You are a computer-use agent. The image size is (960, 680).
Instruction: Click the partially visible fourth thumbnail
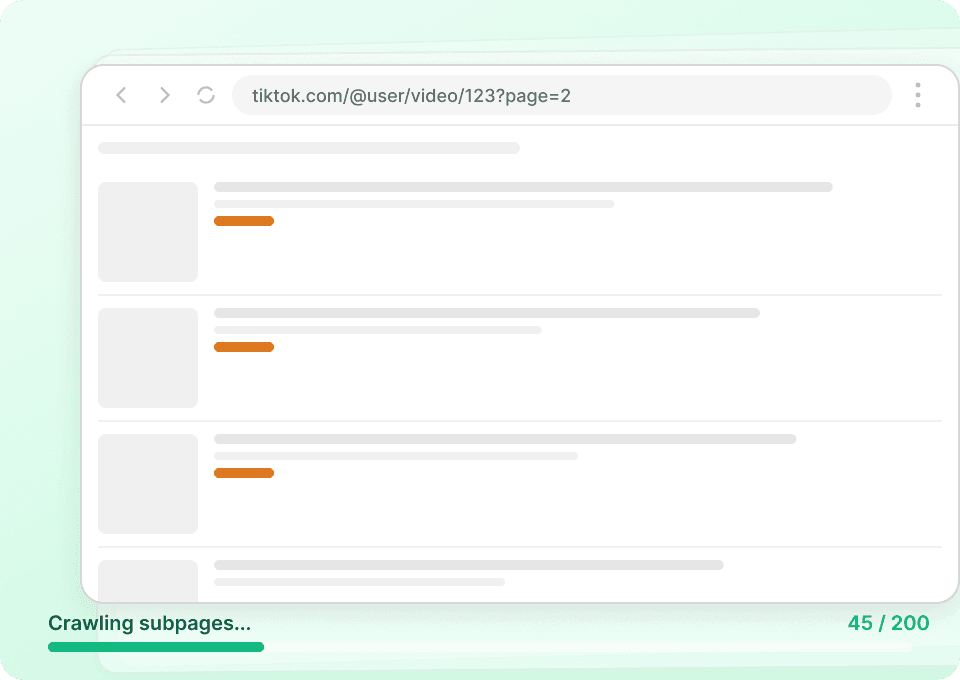point(148,580)
